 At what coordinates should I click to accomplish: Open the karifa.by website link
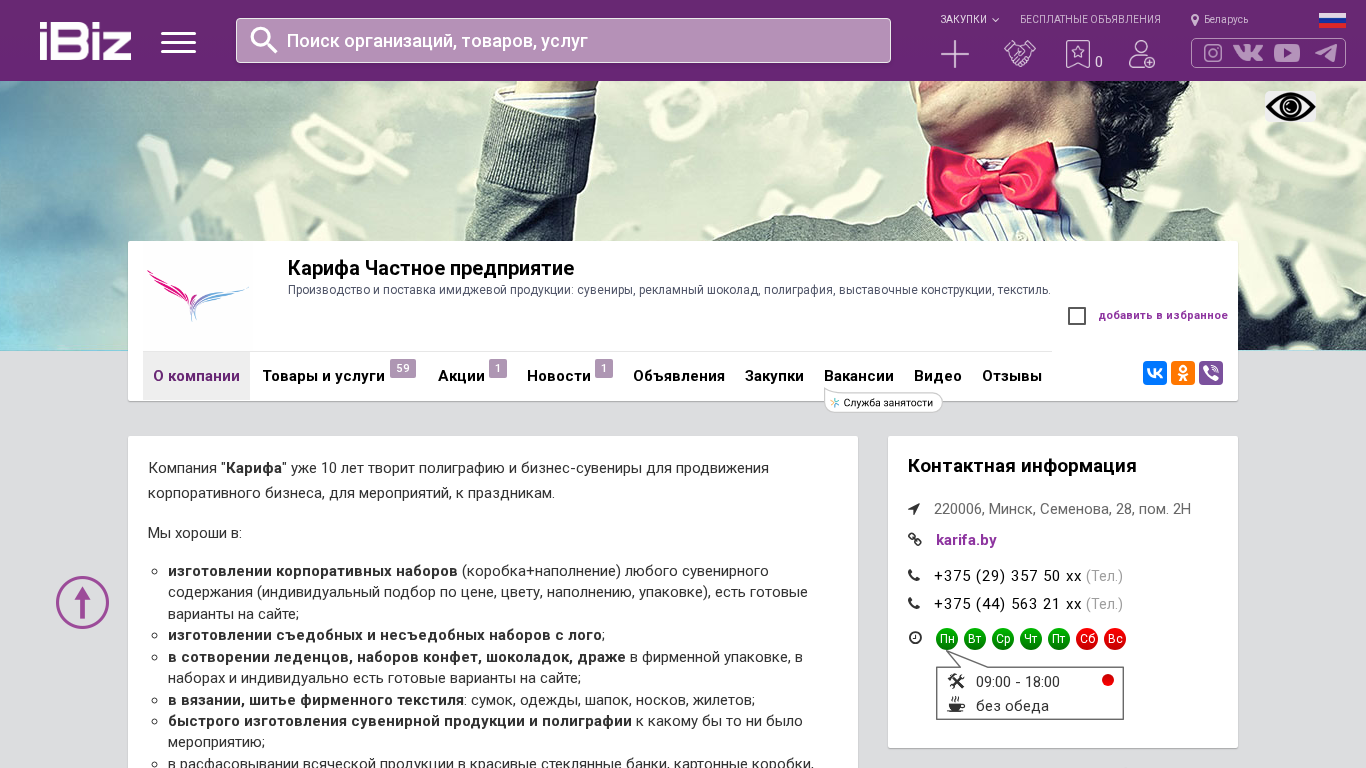coord(966,540)
